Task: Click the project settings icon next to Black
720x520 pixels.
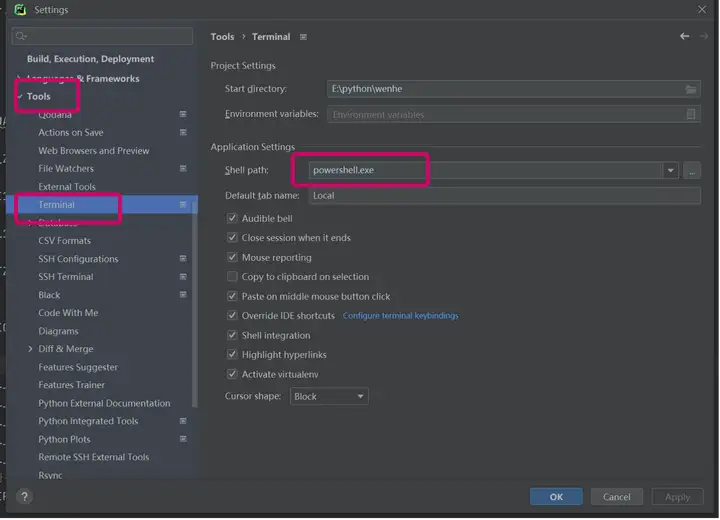Action: point(183,295)
